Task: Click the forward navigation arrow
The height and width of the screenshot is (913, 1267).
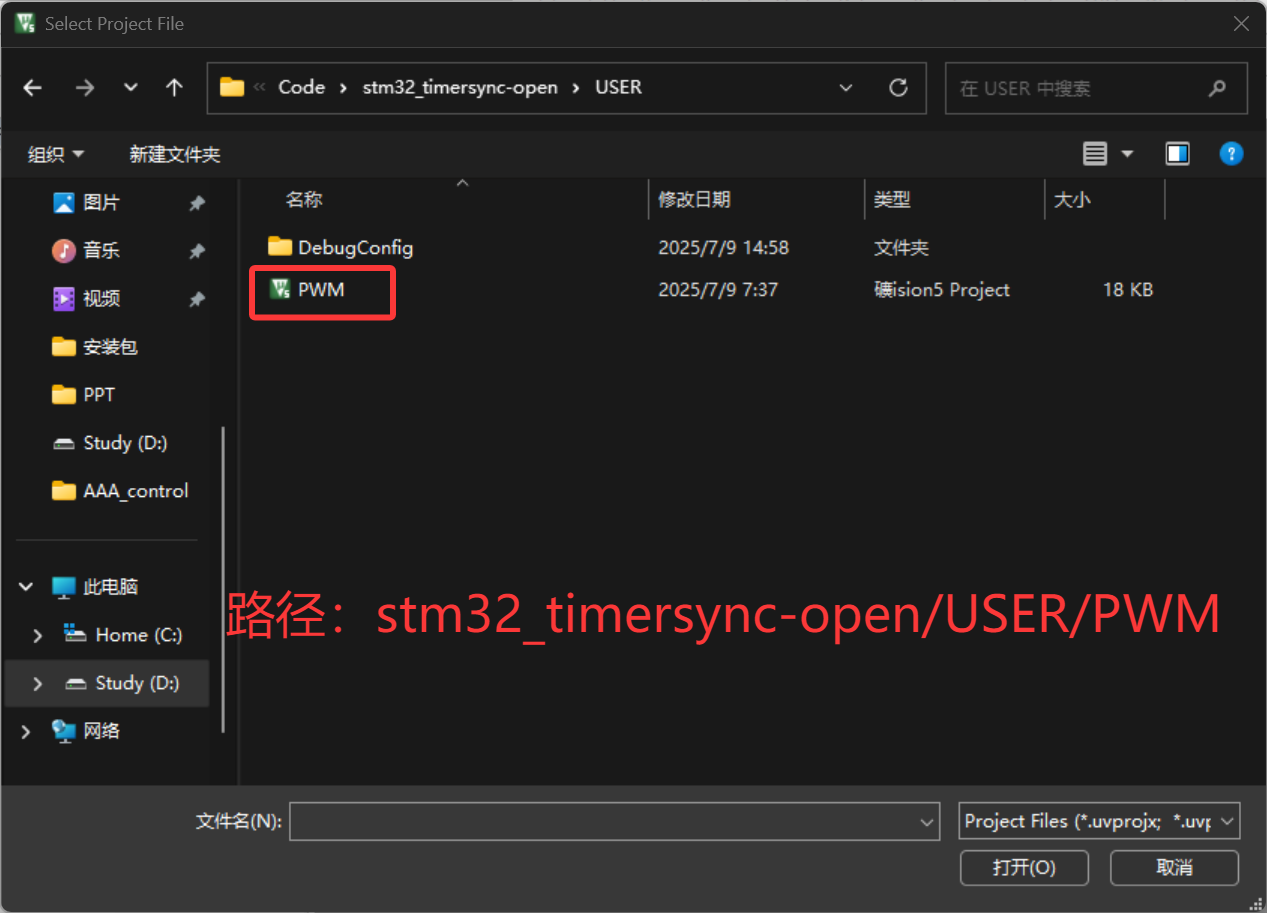Action: (85, 88)
